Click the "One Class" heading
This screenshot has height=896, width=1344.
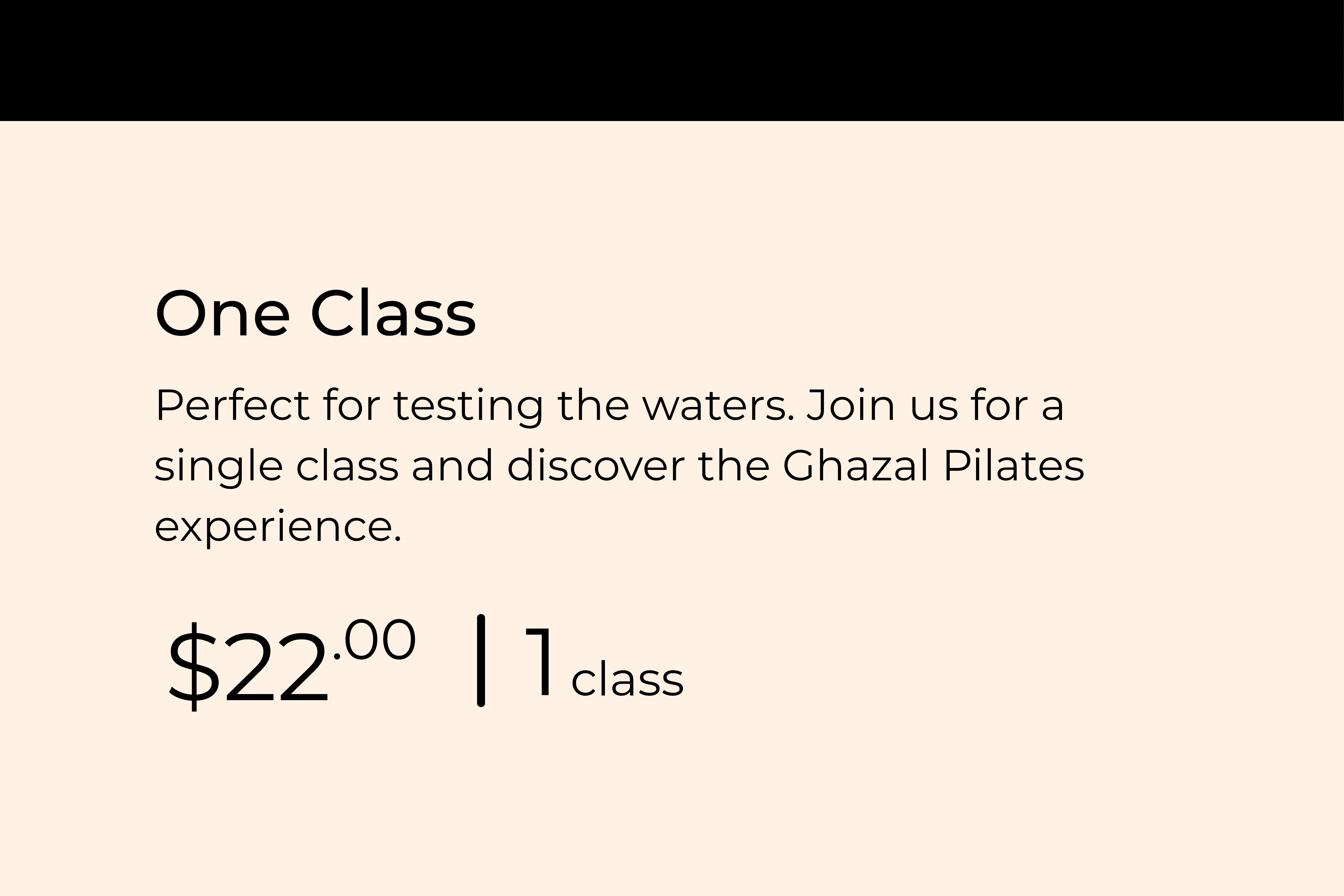[x=315, y=314]
